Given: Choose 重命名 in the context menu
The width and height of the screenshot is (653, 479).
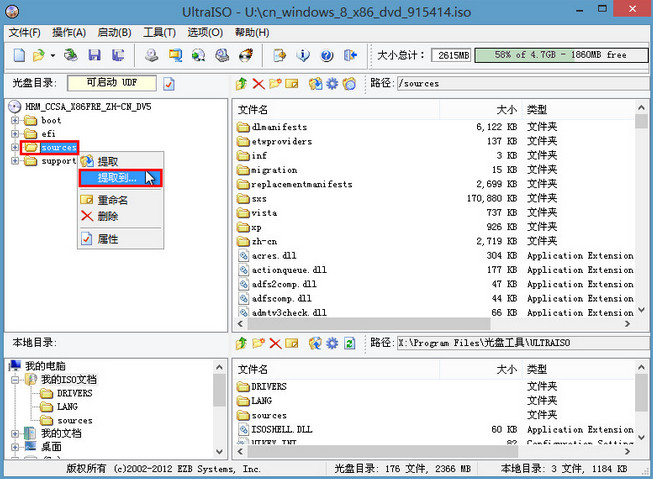Looking at the screenshot, I should pos(121,200).
